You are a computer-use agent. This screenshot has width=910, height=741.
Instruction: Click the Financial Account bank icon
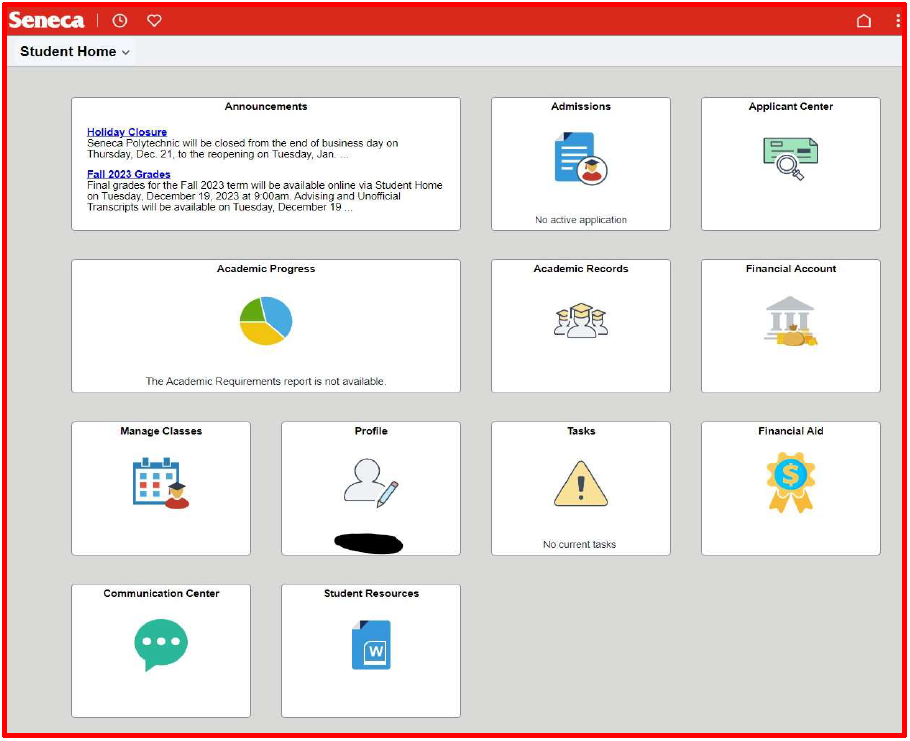[x=790, y=321]
